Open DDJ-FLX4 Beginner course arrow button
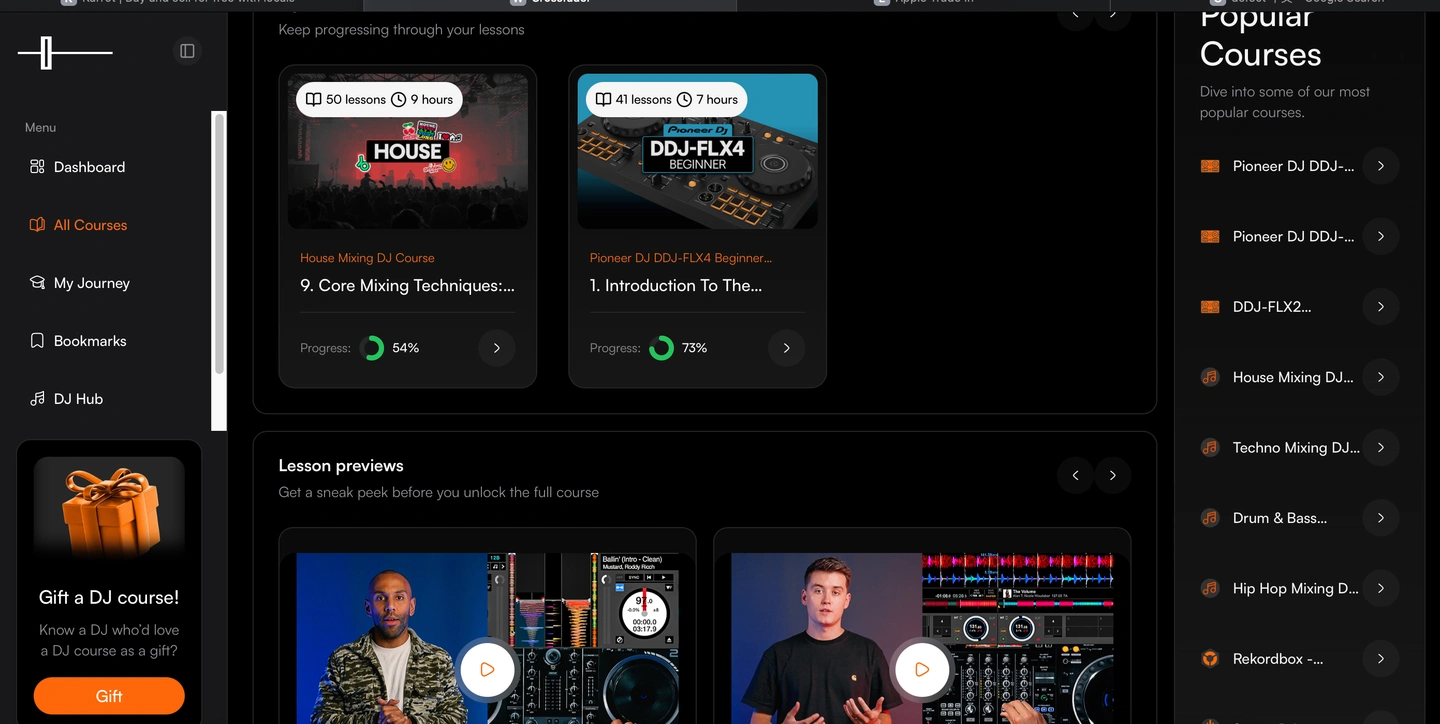 (x=786, y=348)
